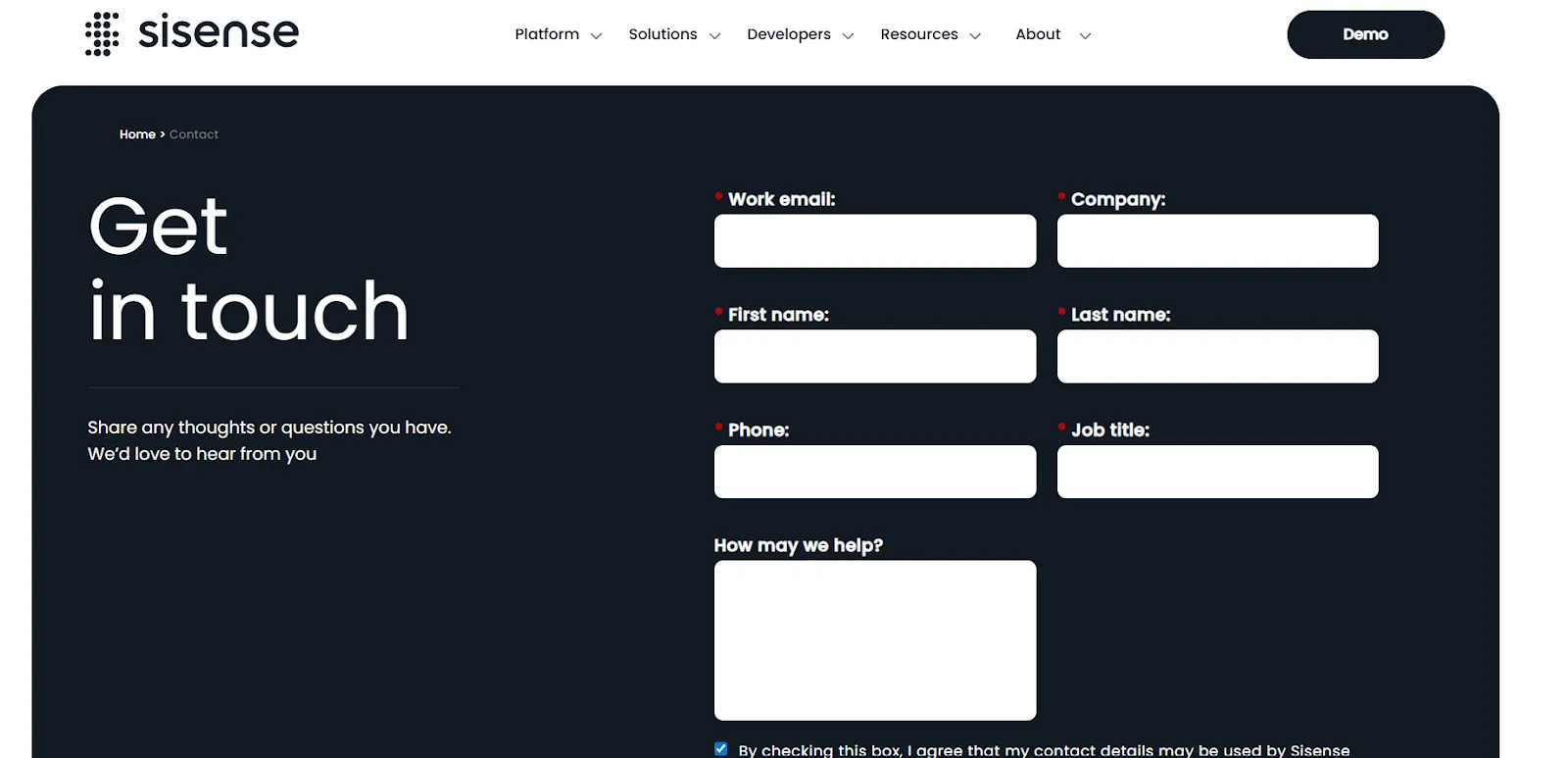
Task: Click the Sisense wordmark in header
Action: pyautogui.click(x=219, y=33)
